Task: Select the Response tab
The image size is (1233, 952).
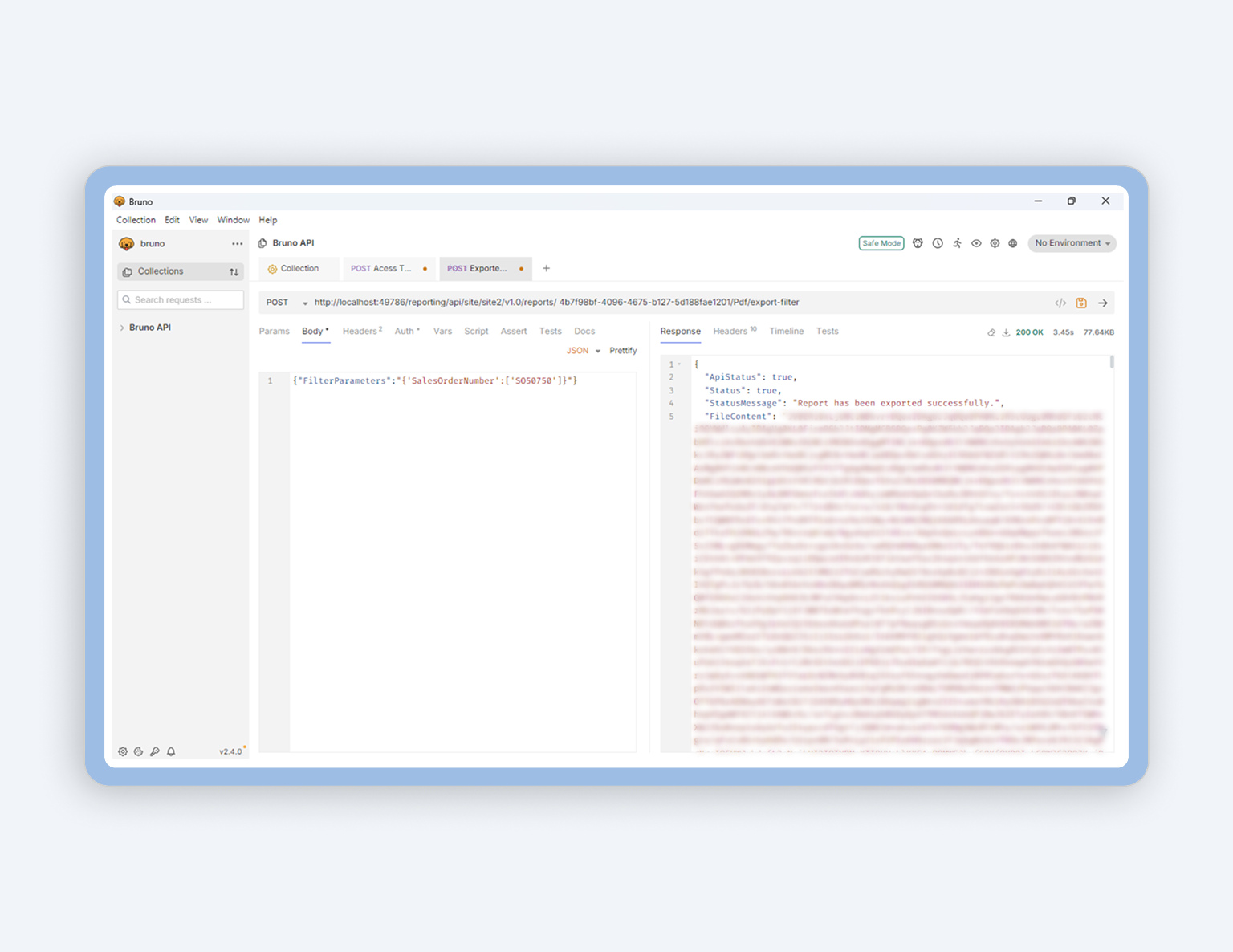Action: pos(681,332)
